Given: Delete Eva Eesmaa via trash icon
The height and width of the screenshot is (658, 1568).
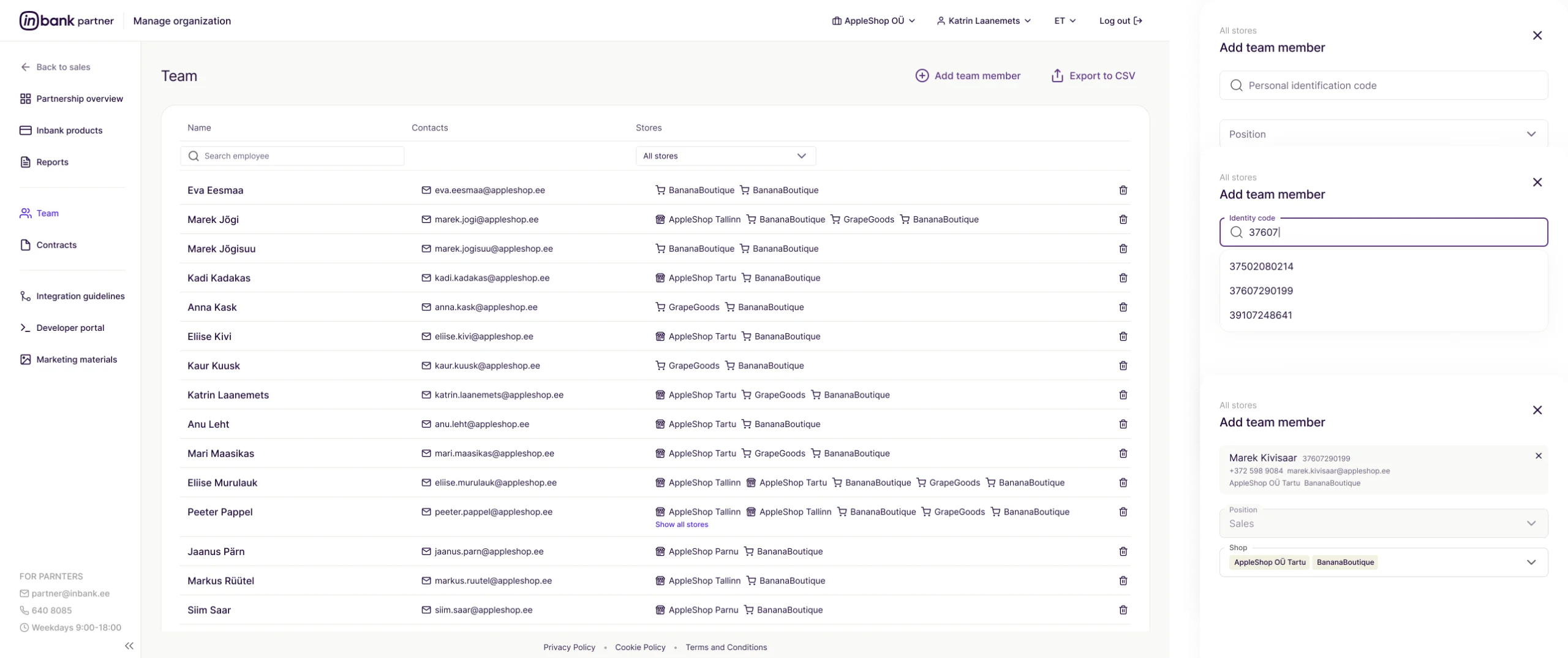Looking at the screenshot, I should (x=1123, y=190).
